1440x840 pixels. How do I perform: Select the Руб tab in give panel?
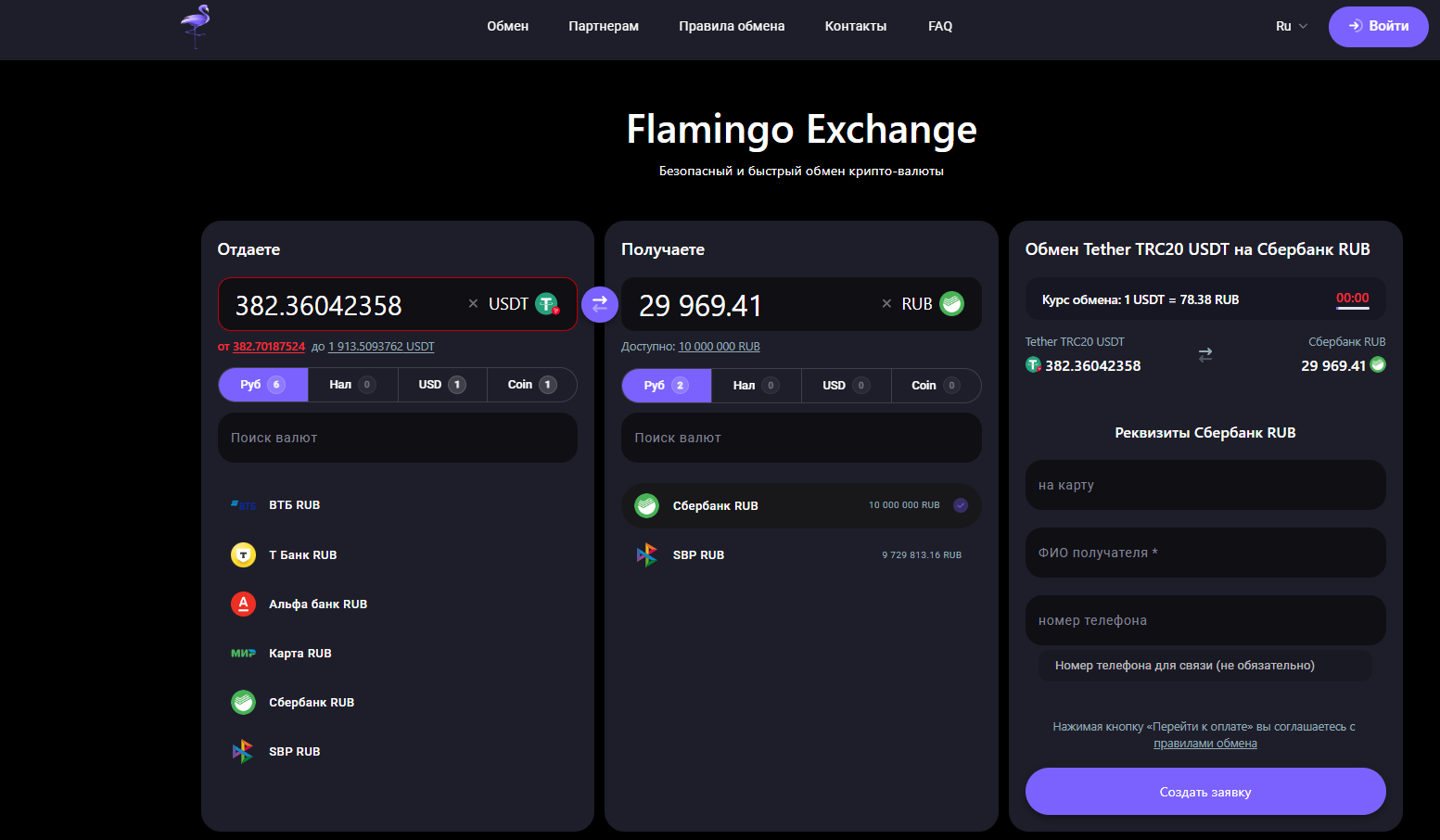263,385
